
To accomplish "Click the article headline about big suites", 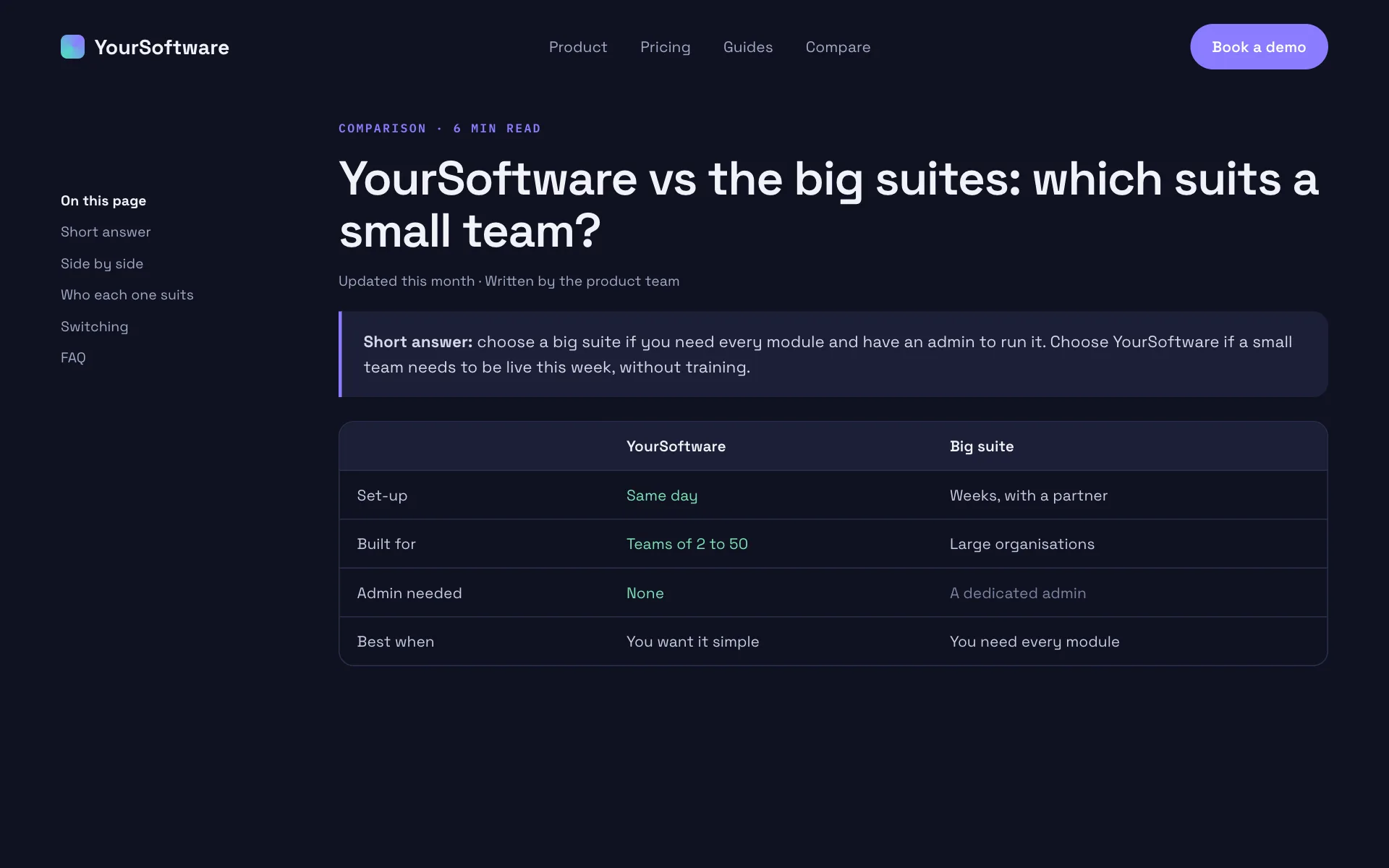I will (x=828, y=205).
